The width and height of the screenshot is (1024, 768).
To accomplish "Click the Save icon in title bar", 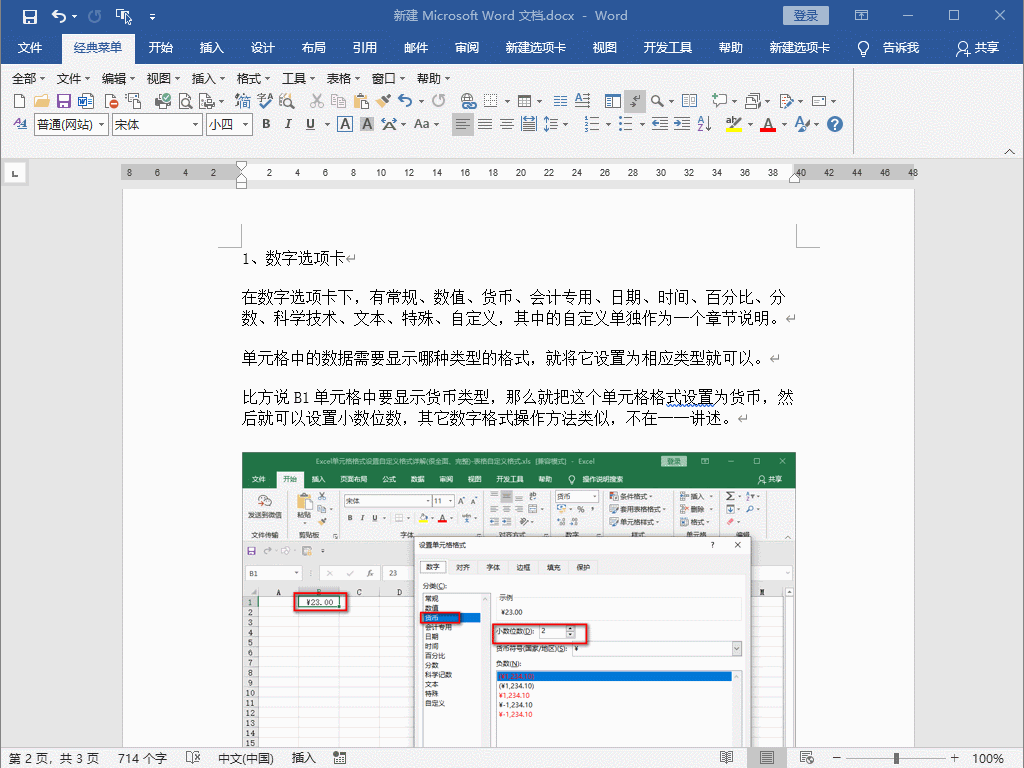I will click(29, 16).
